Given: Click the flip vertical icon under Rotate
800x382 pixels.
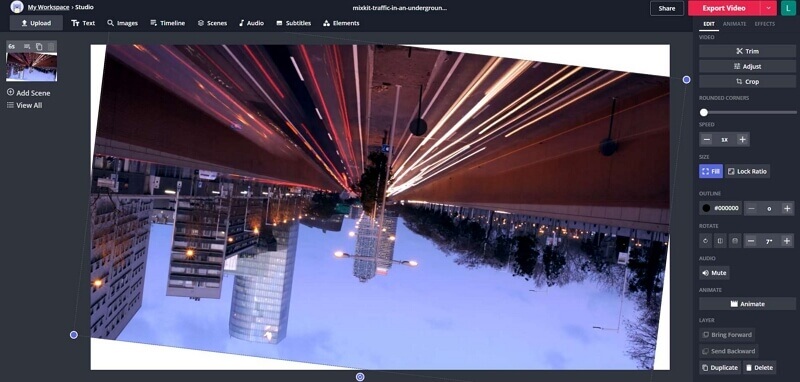Looking at the screenshot, I should pyautogui.click(x=735, y=241).
